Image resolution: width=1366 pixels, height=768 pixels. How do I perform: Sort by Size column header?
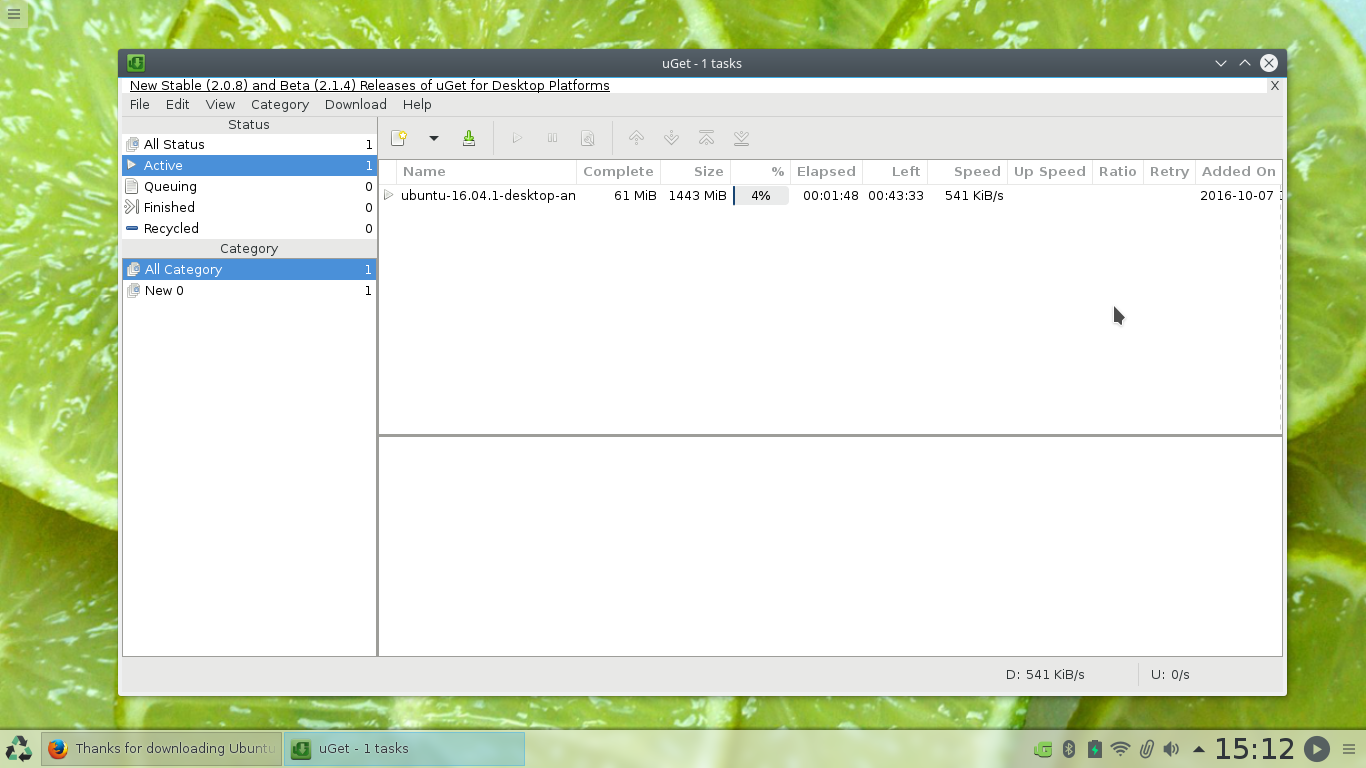coord(695,172)
